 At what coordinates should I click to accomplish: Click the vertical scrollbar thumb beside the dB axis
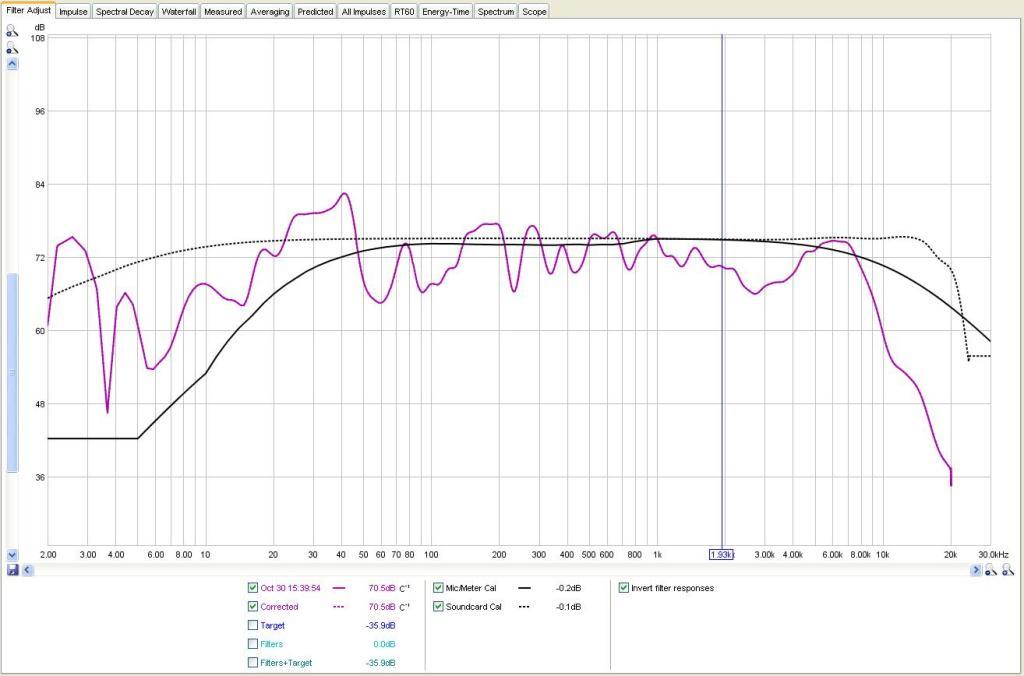pyautogui.click(x=12, y=372)
